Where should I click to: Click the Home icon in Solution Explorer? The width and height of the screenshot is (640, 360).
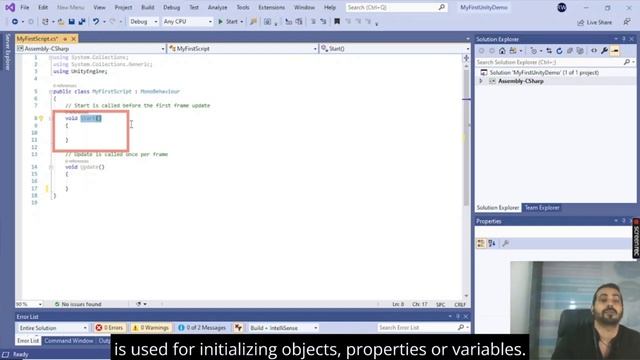click(x=502, y=51)
